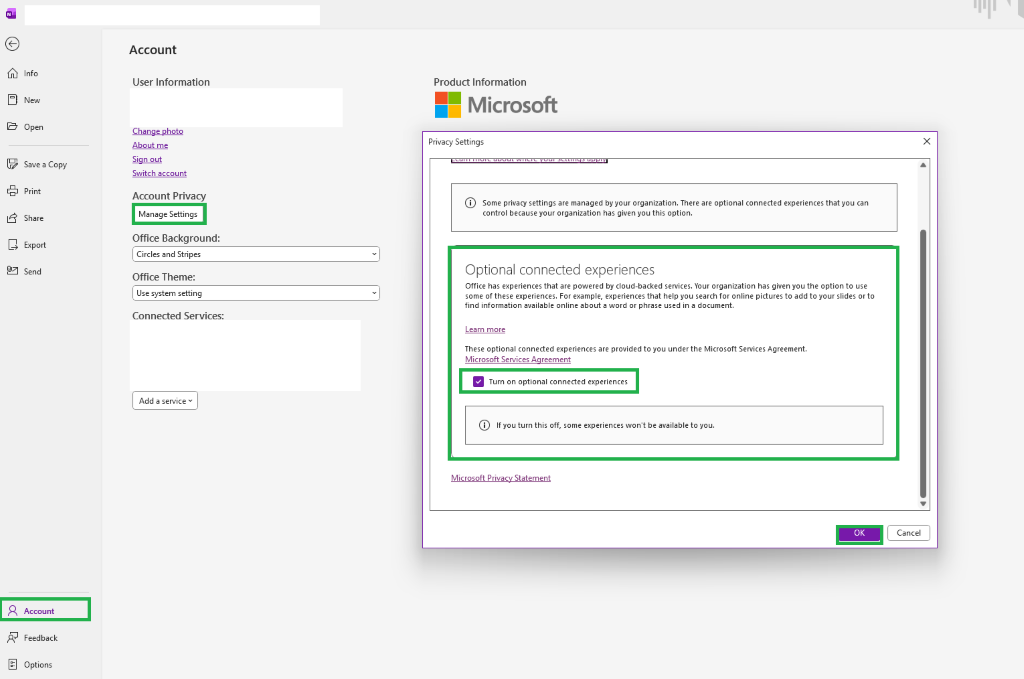Click the Microsoft logo under Product Information
1024x679 pixels.
tap(496, 105)
